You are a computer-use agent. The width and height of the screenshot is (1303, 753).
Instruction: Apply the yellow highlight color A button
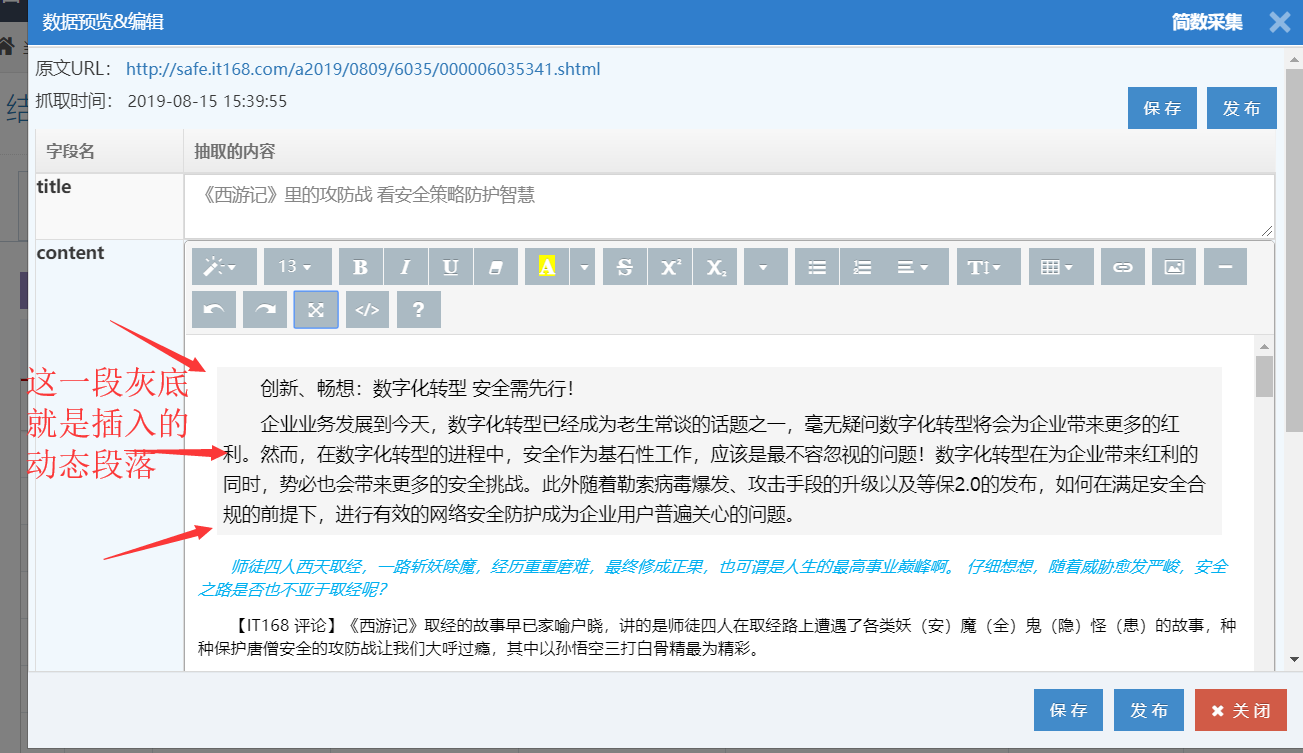pyautogui.click(x=547, y=267)
